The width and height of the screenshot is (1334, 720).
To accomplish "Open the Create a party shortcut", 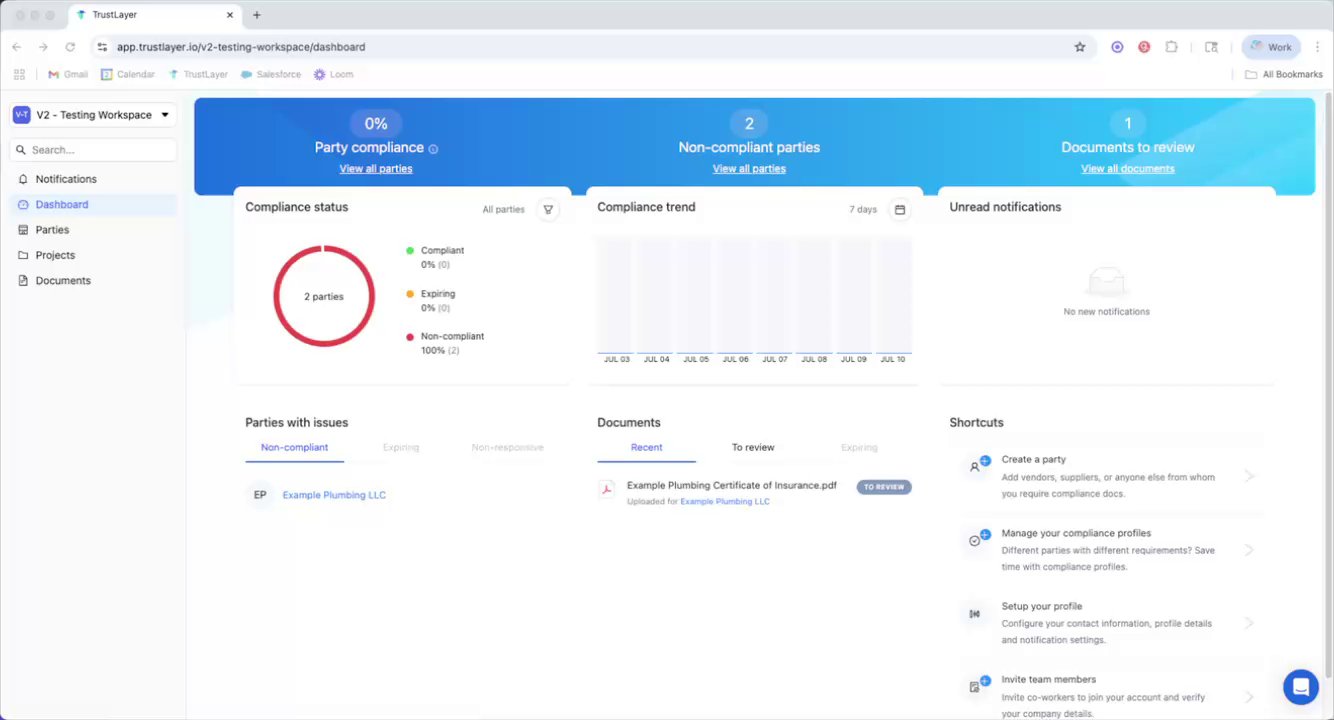I will 1108,476.
